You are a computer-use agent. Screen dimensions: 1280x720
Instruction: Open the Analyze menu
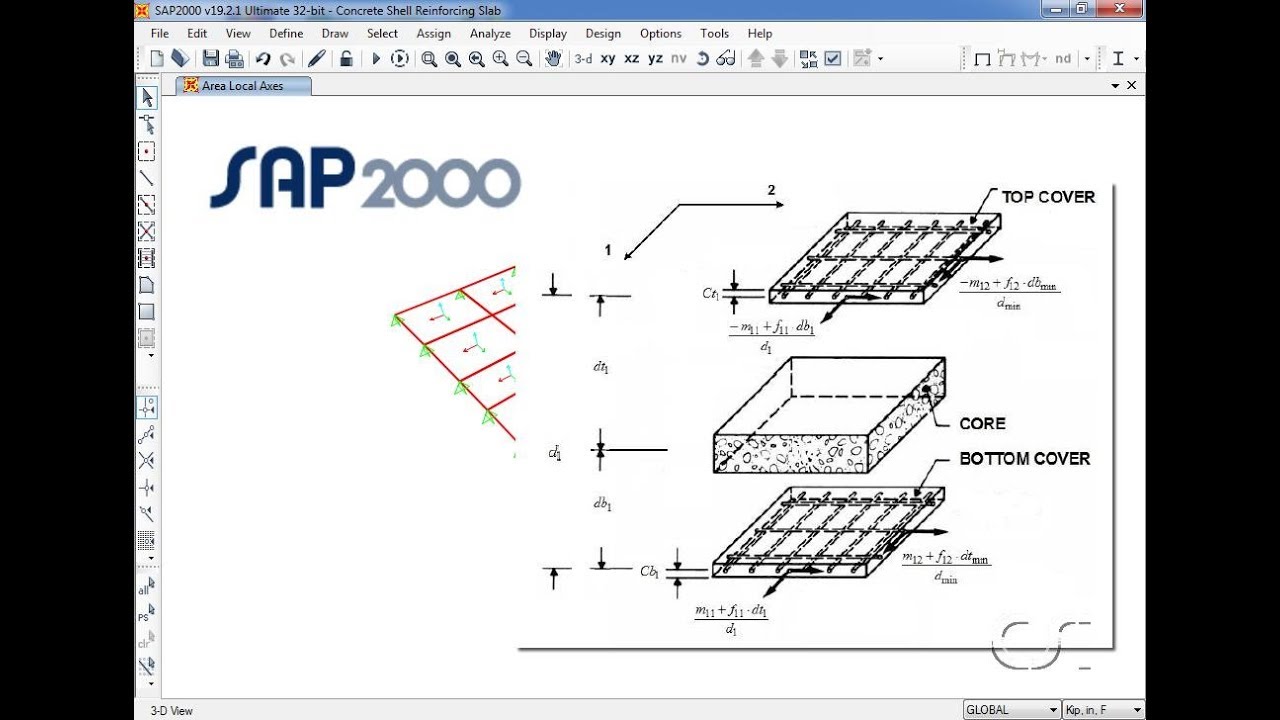[490, 33]
